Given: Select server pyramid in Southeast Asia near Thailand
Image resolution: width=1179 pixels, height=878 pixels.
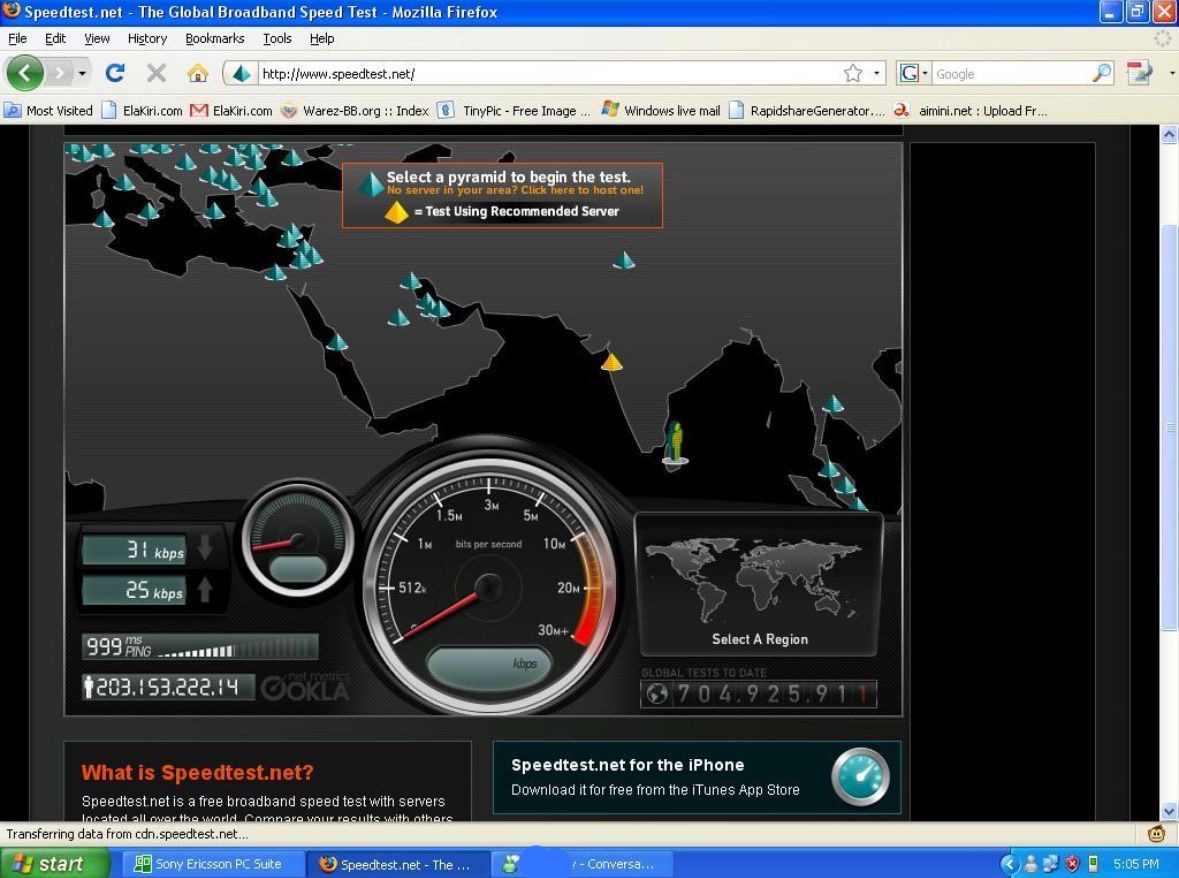Looking at the screenshot, I should click(832, 404).
